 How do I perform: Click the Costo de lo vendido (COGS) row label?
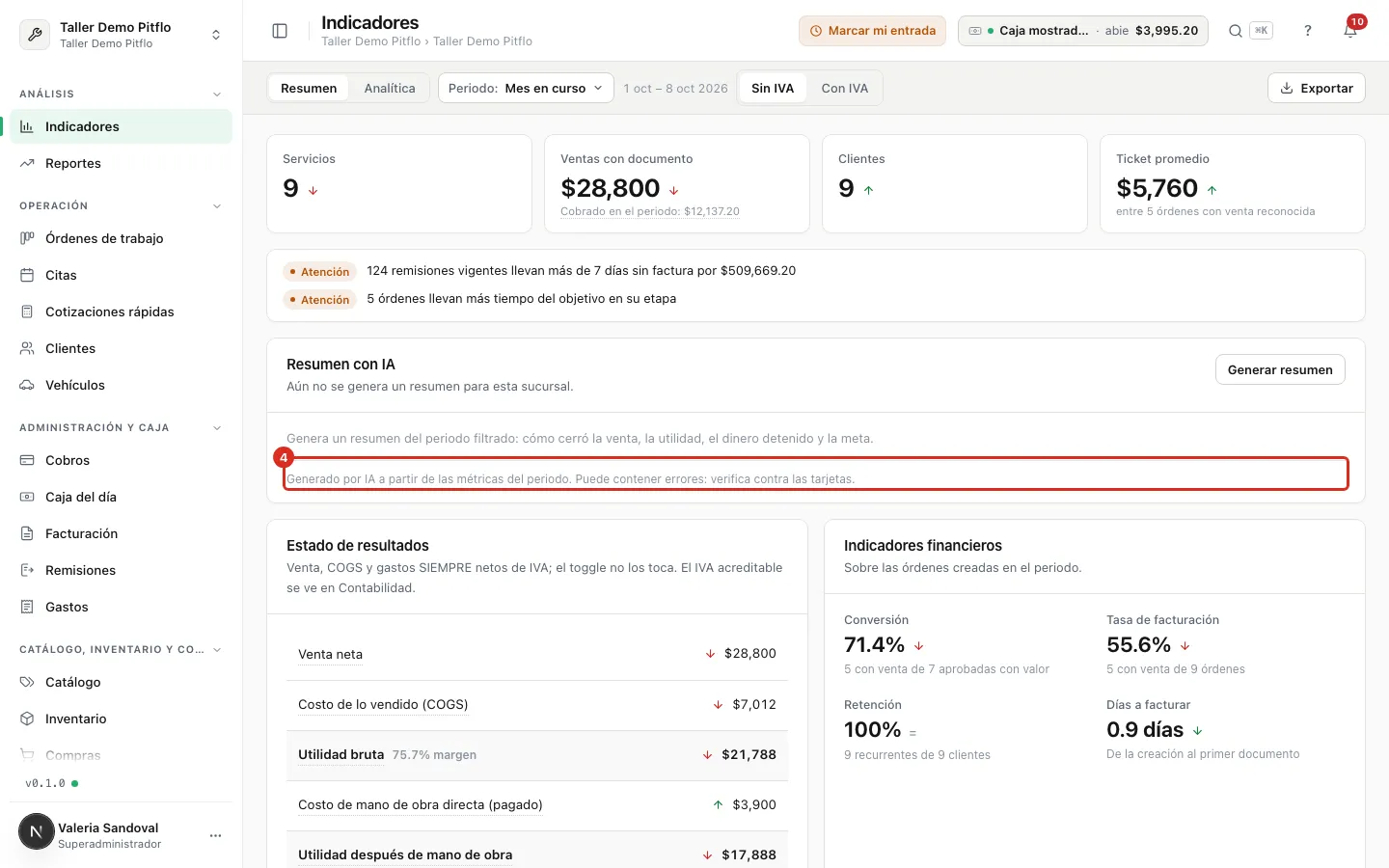coord(383,705)
